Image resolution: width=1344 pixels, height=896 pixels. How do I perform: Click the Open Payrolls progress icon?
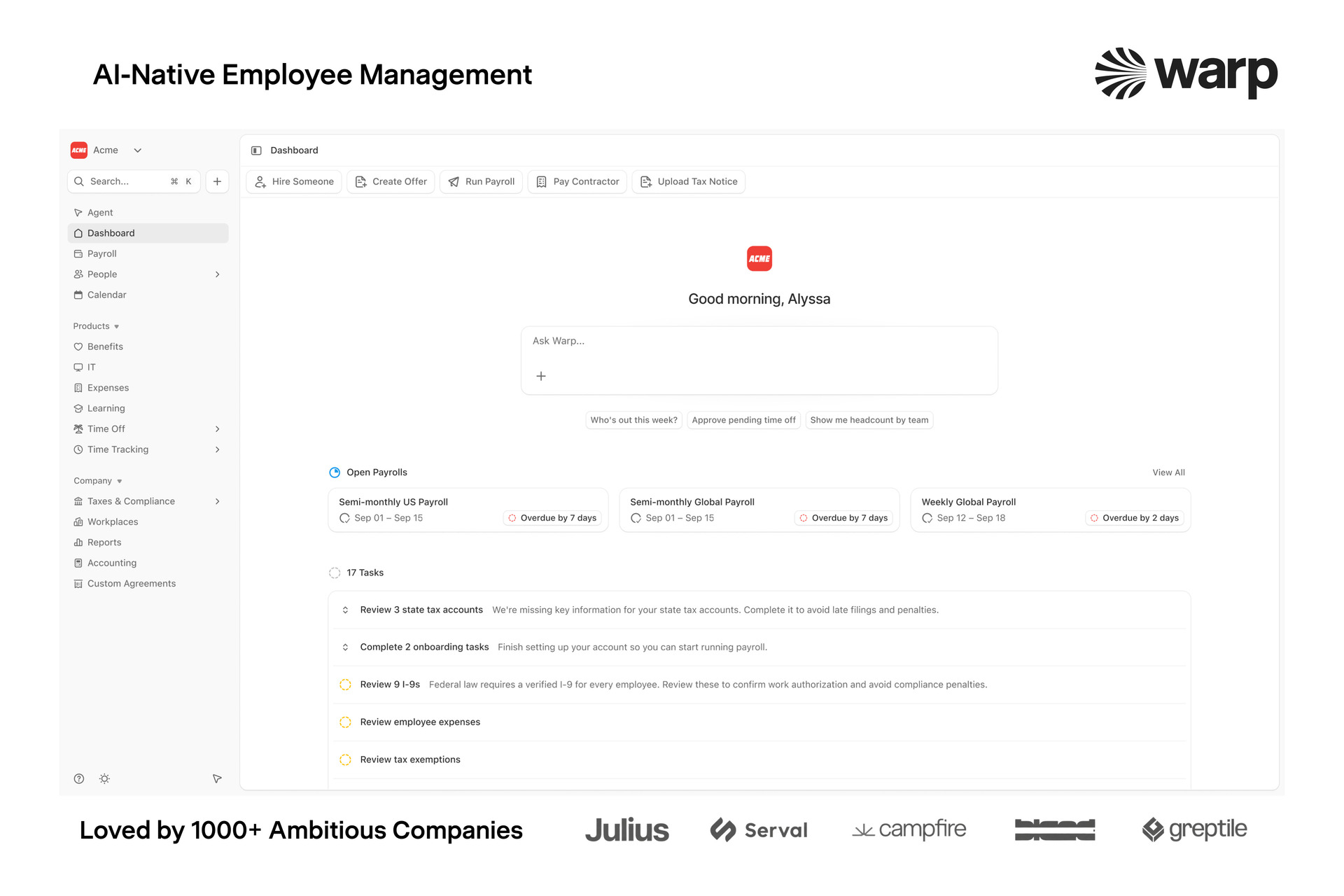[x=335, y=473]
